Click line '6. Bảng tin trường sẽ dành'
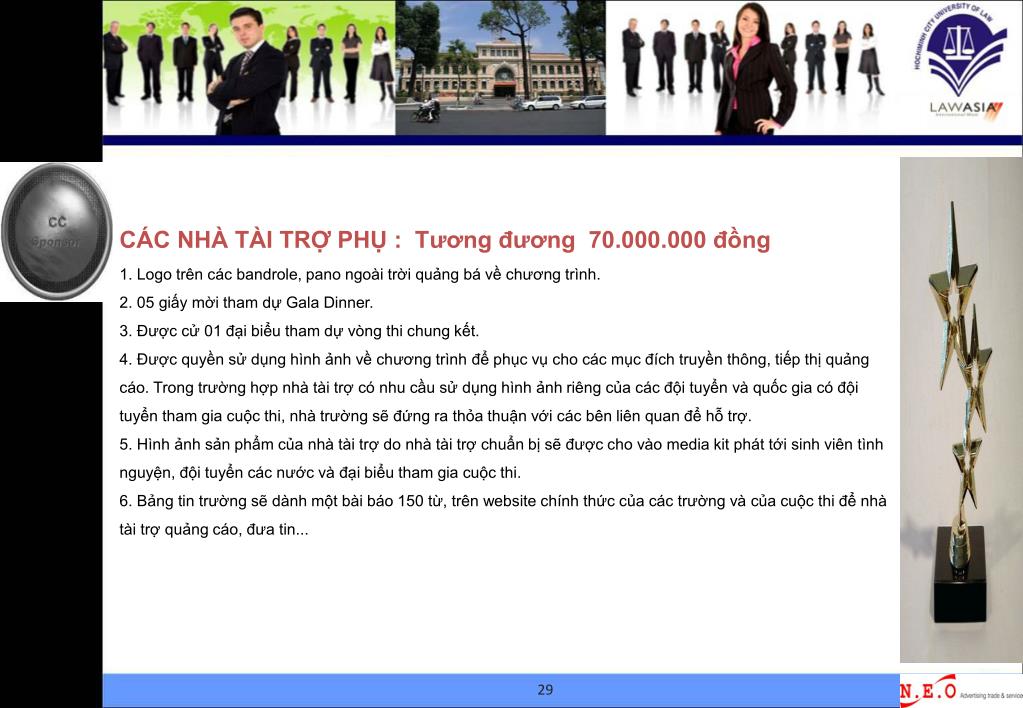The image size is (1023, 708). pyautogui.click(x=502, y=501)
